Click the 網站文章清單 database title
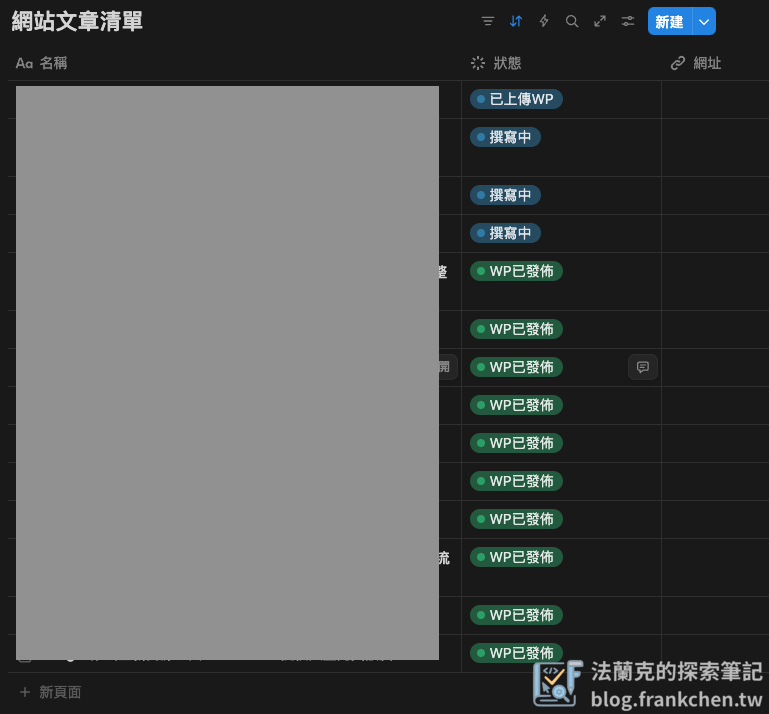 tap(77, 22)
